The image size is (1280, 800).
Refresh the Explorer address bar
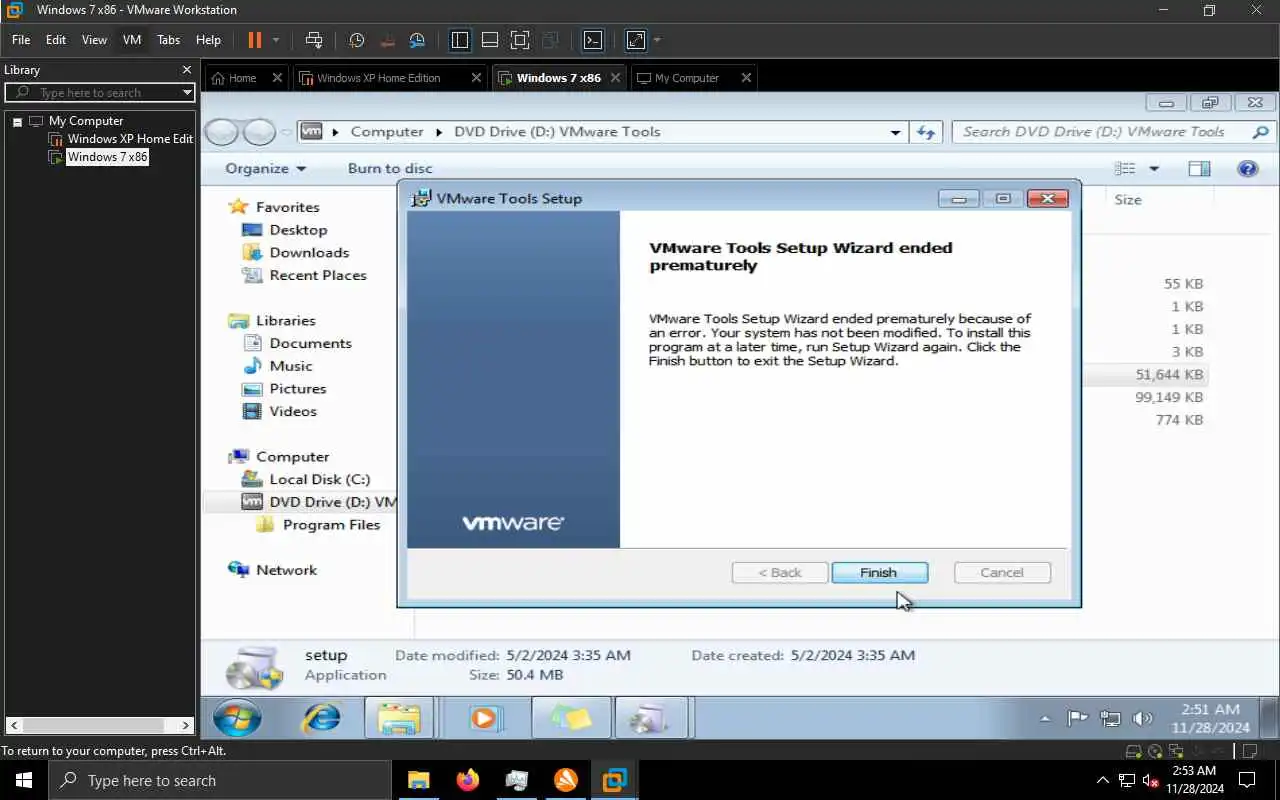point(926,132)
